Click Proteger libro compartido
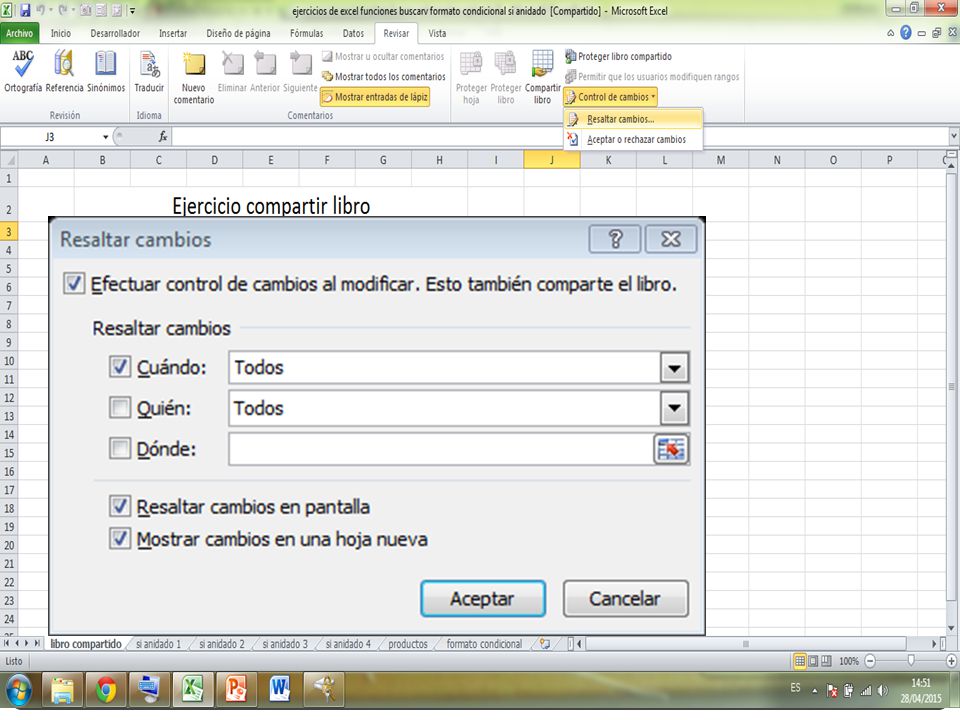960x720 pixels. pos(618,56)
